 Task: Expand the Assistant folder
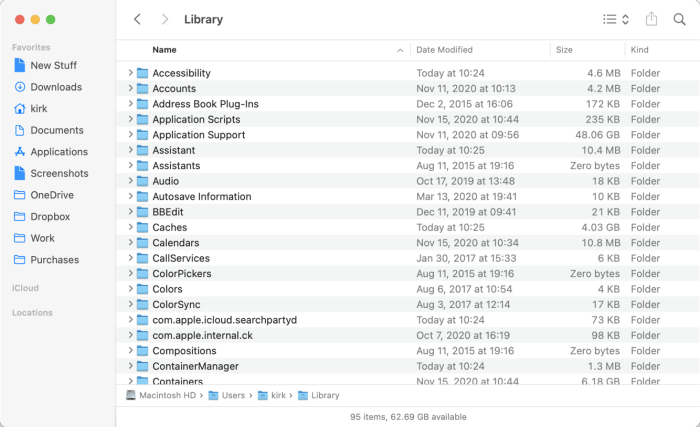click(x=130, y=150)
